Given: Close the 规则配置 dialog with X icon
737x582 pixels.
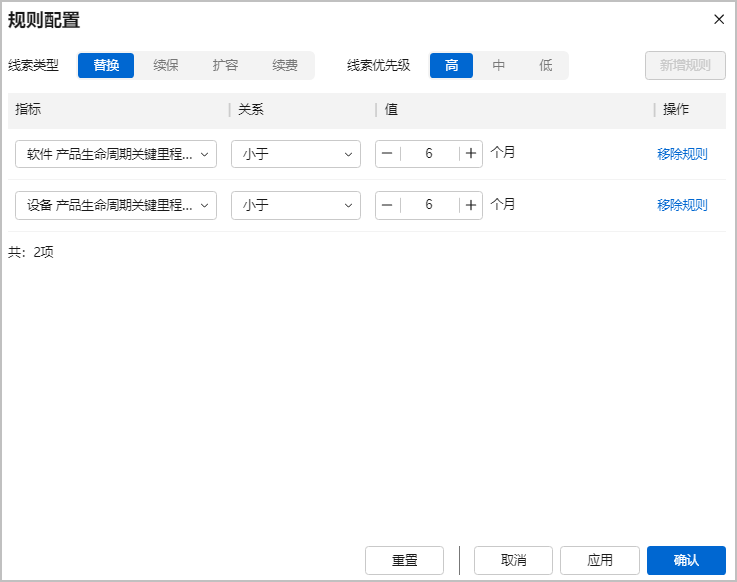Looking at the screenshot, I should [718, 19].
